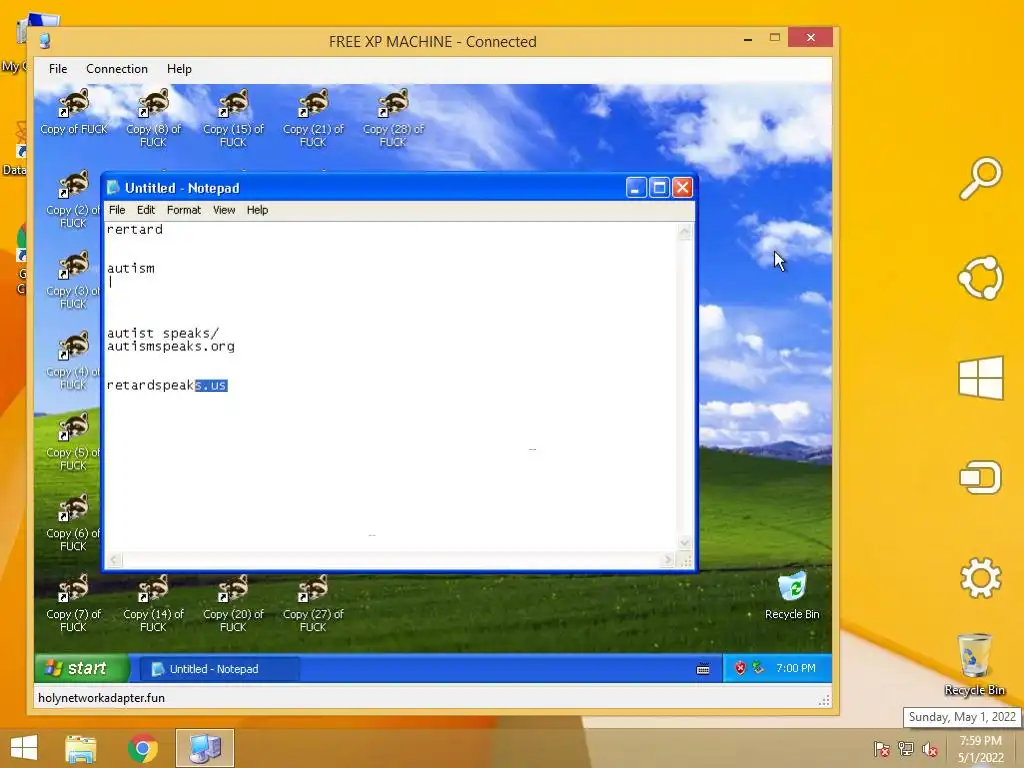Click 'holynetworkadapter.fun' in viewer status bar

[101, 698]
